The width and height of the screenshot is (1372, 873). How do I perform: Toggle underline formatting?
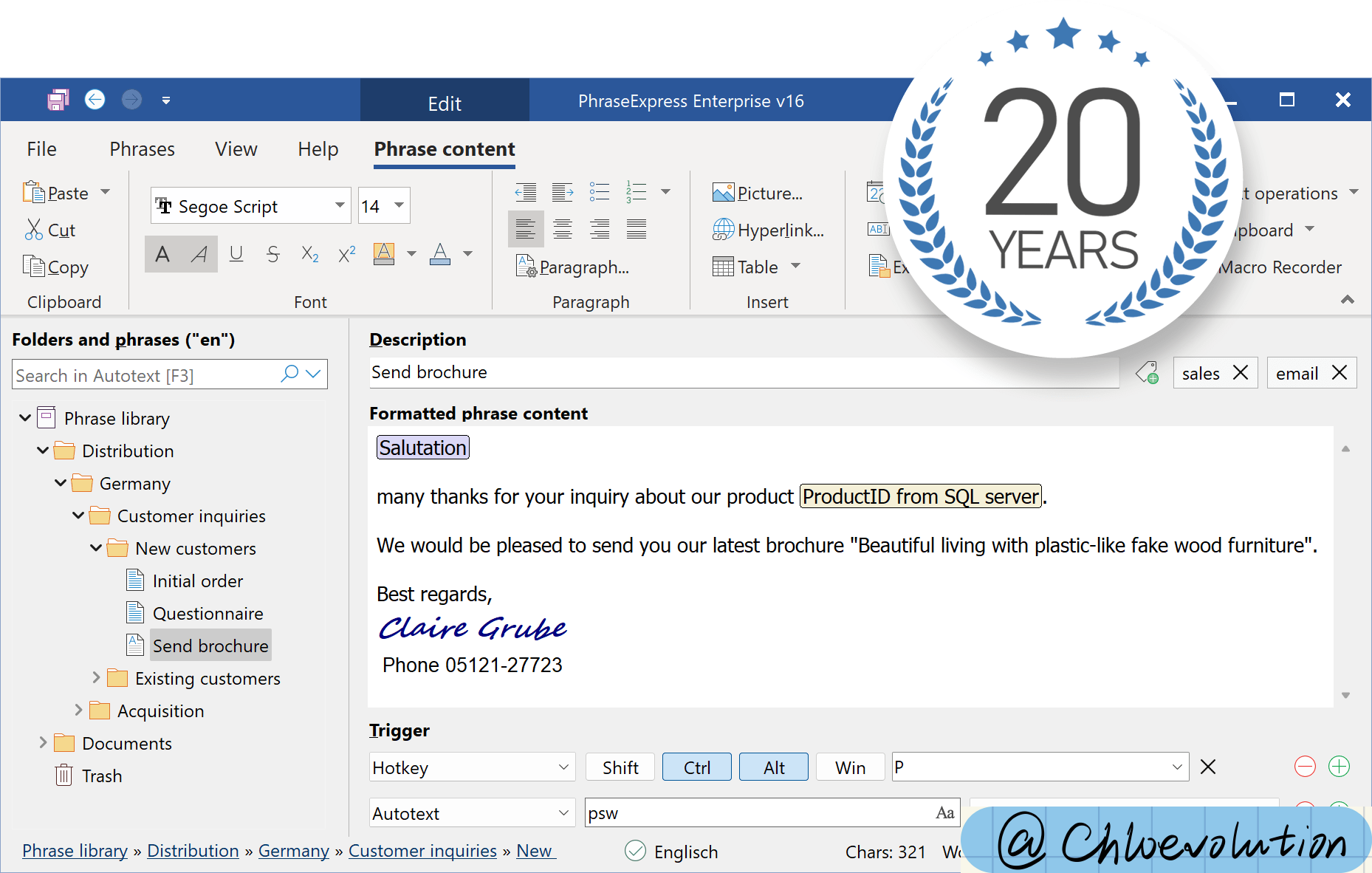tap(236, 254)
